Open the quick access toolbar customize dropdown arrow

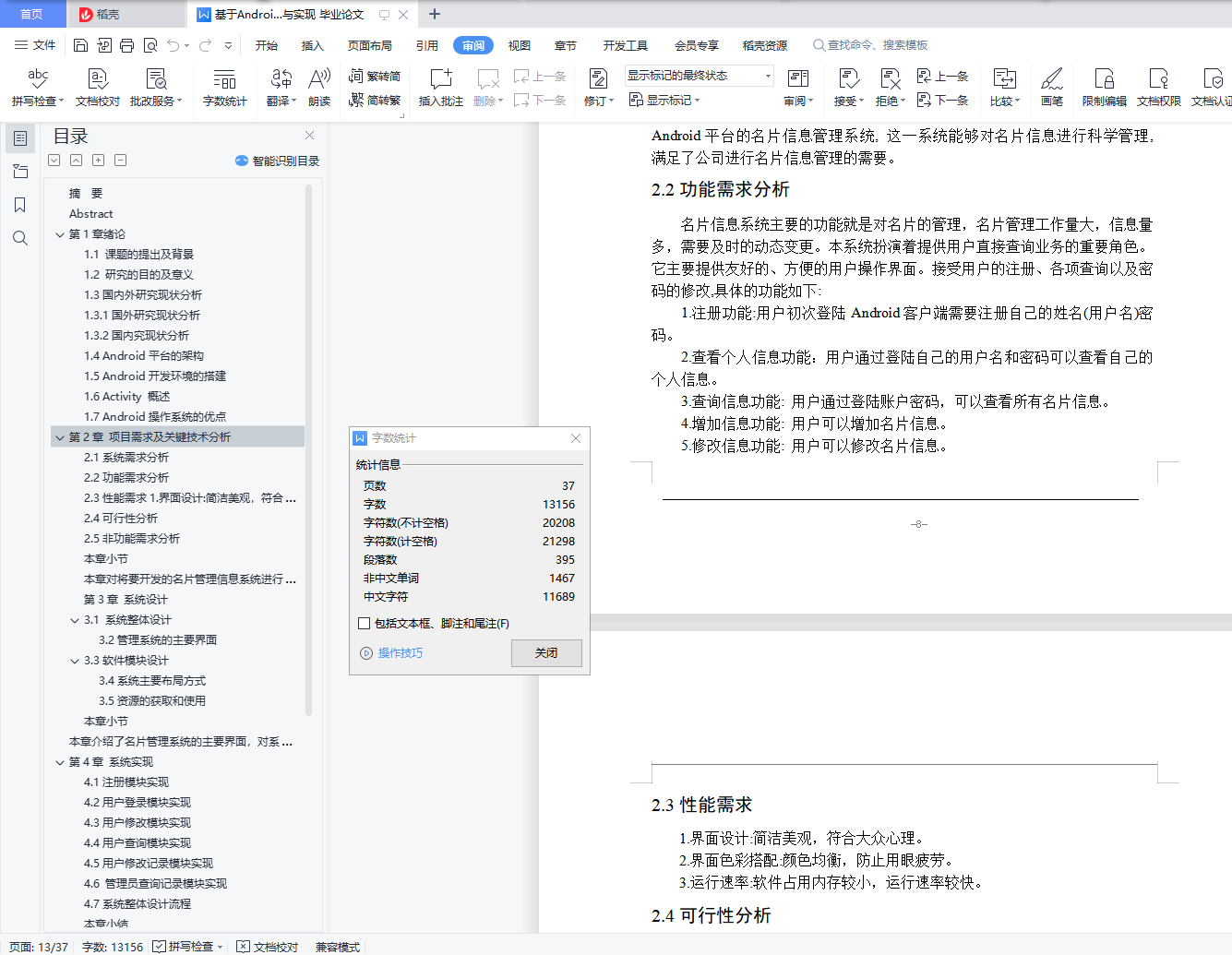228,45
